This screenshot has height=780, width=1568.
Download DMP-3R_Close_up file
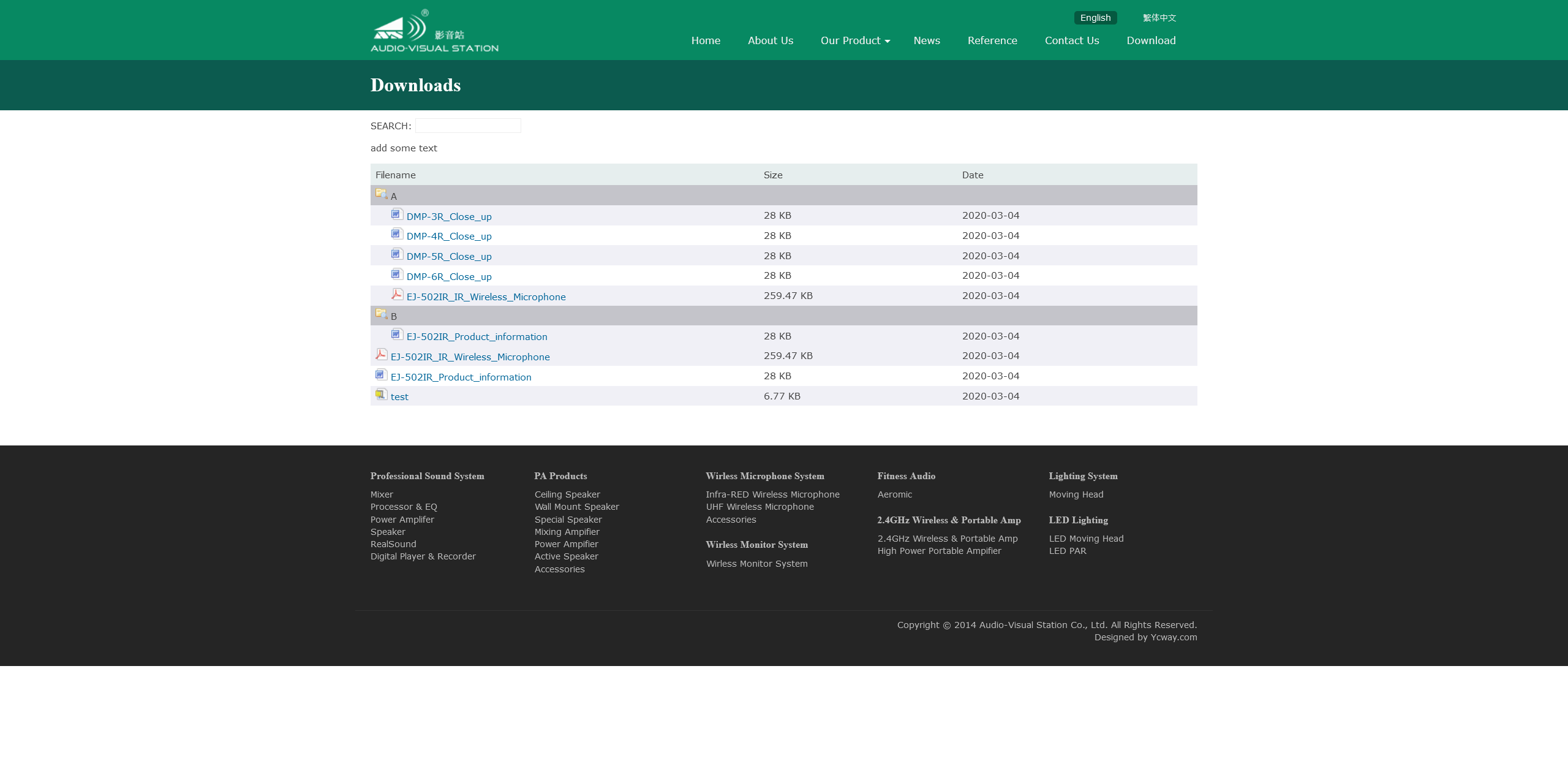coord(449,216)
